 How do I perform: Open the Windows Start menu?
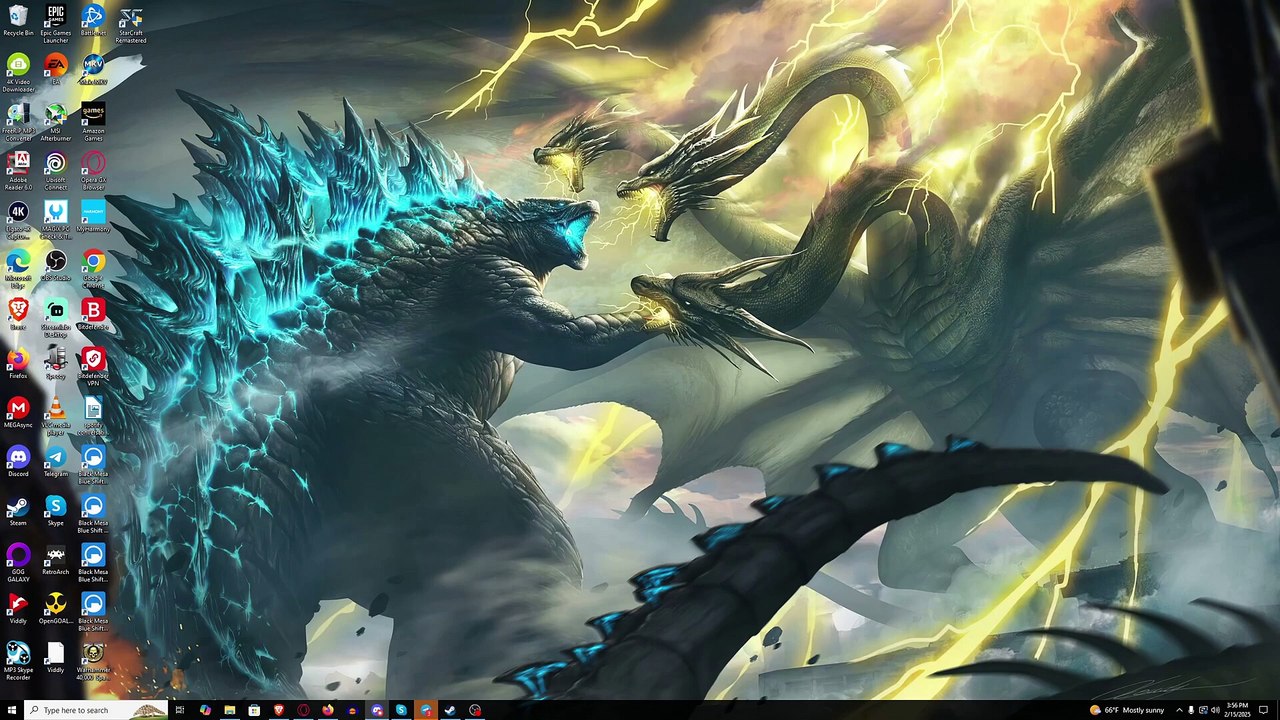pos(12,710)
